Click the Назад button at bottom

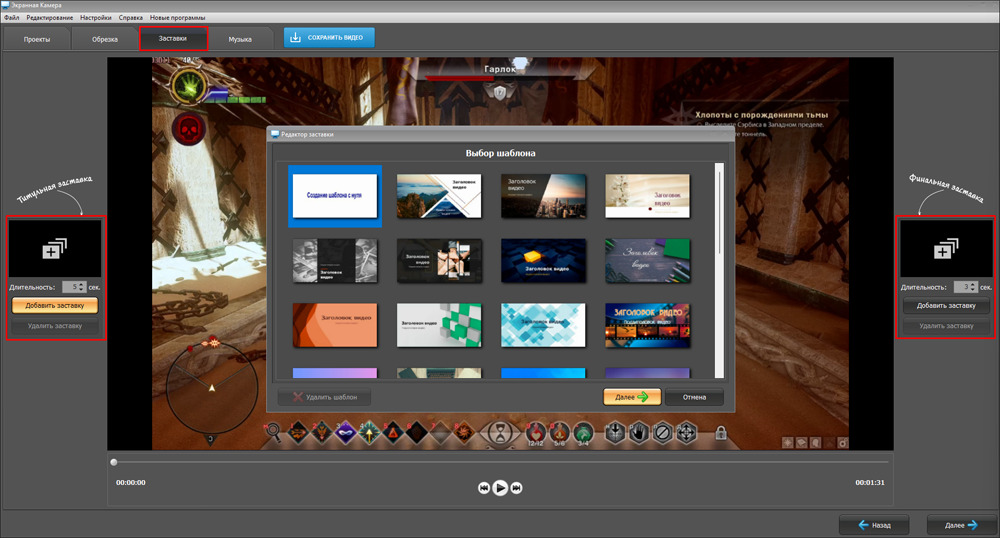[x=874, y=525]
